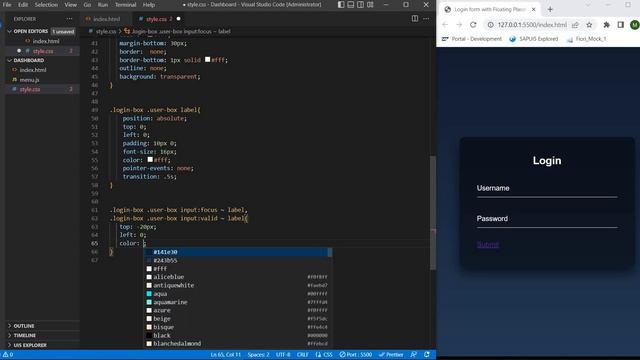The height and width of the screenshot is (360, 640).
Task: Click the errors and warnings status indicator
Action: [8, 355]
